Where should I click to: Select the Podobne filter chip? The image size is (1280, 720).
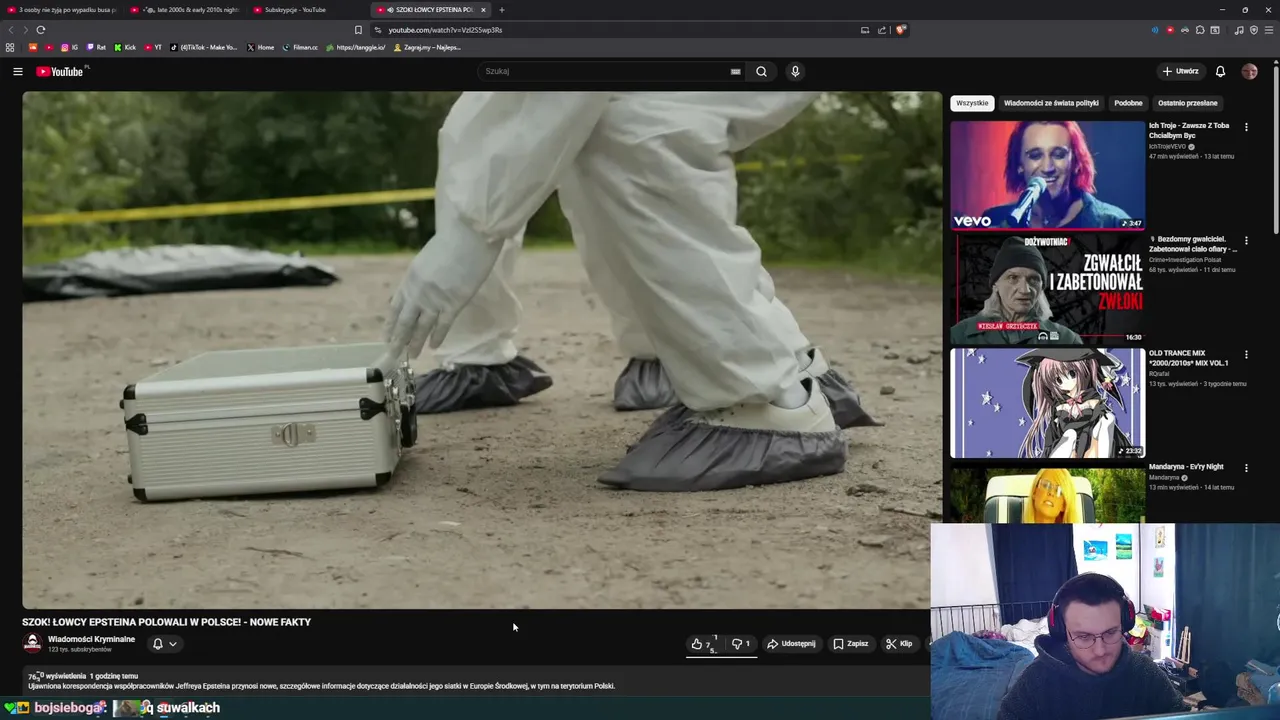click(1128, 103)
